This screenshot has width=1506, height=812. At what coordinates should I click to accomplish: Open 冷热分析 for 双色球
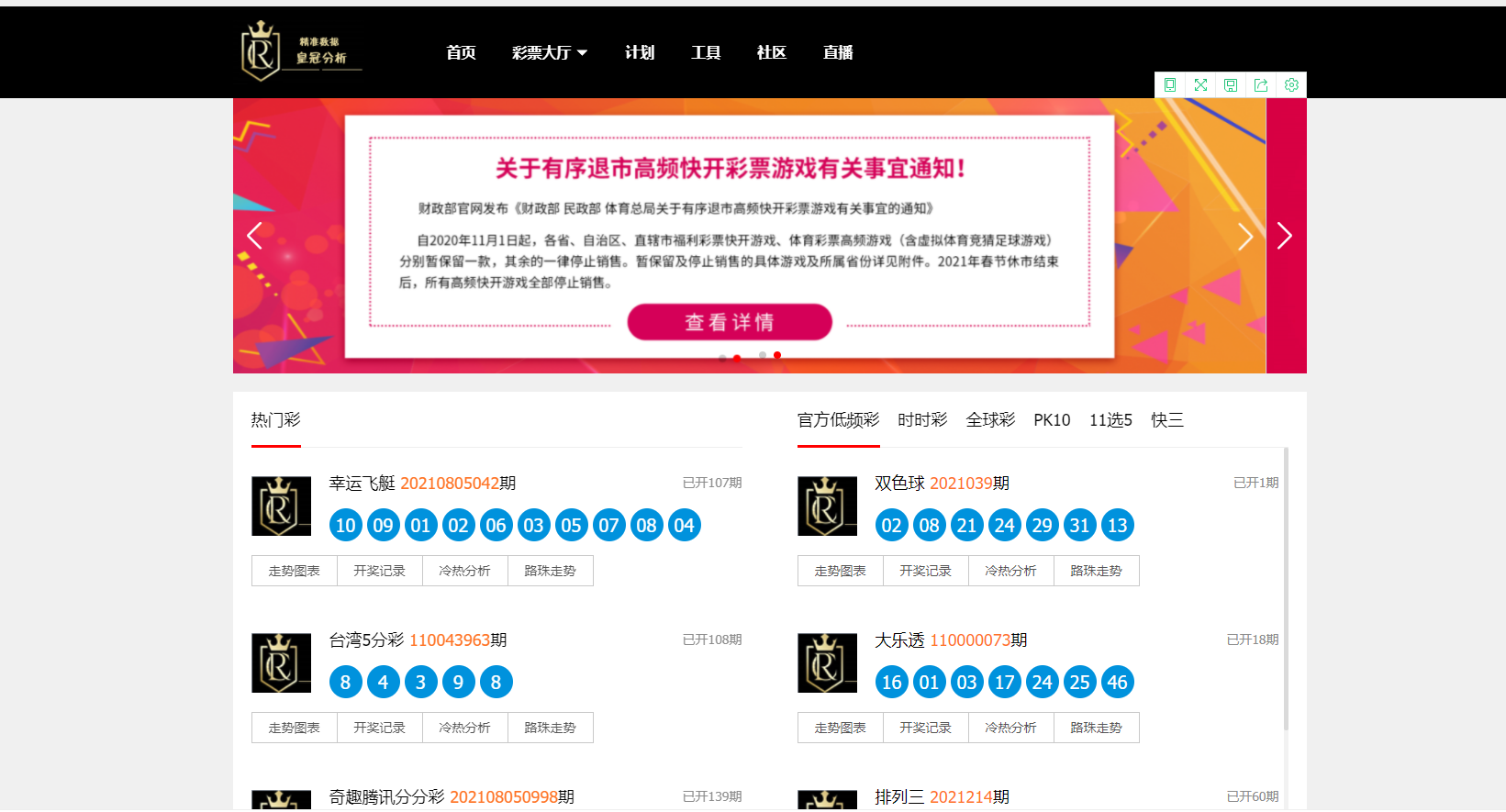[x=1011, y=571]
